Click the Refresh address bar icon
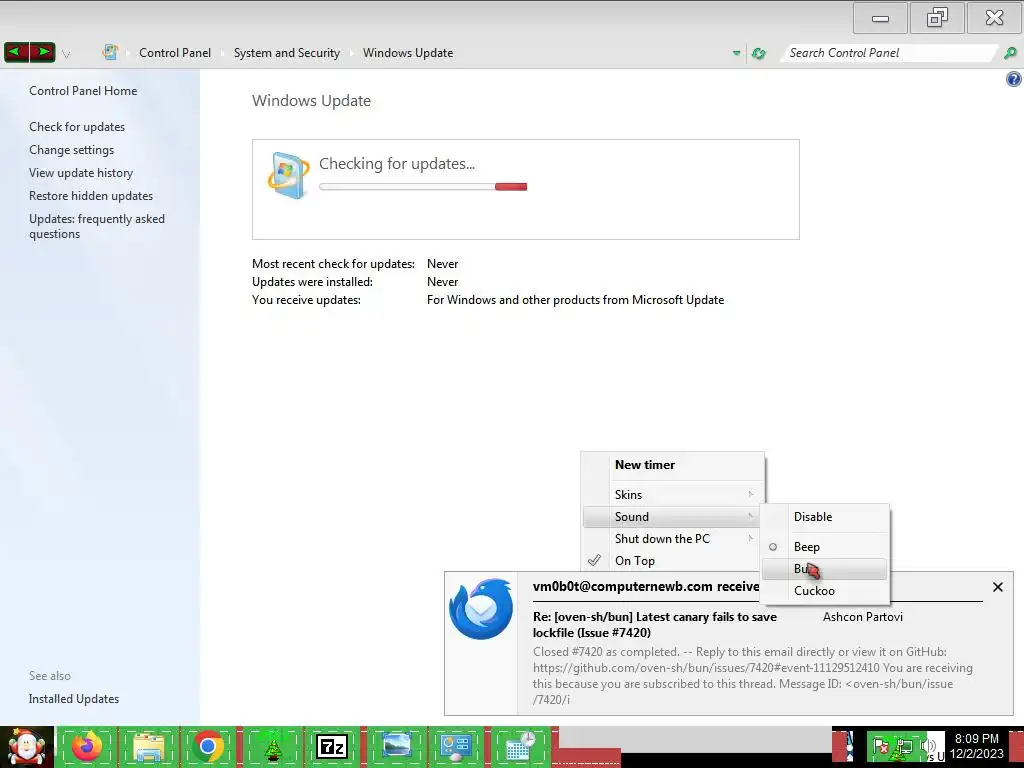1024x768 pixels. click(758, 53)
